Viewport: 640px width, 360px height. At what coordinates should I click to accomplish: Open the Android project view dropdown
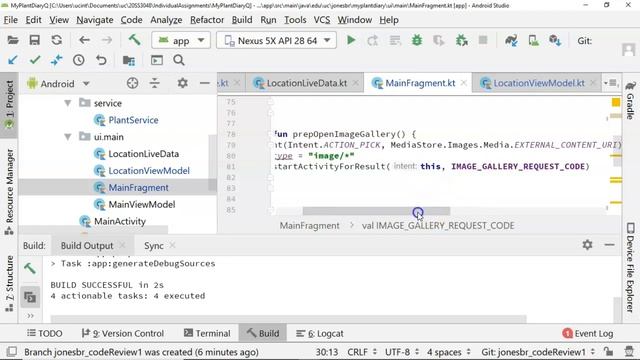click(x=58, y=84)
